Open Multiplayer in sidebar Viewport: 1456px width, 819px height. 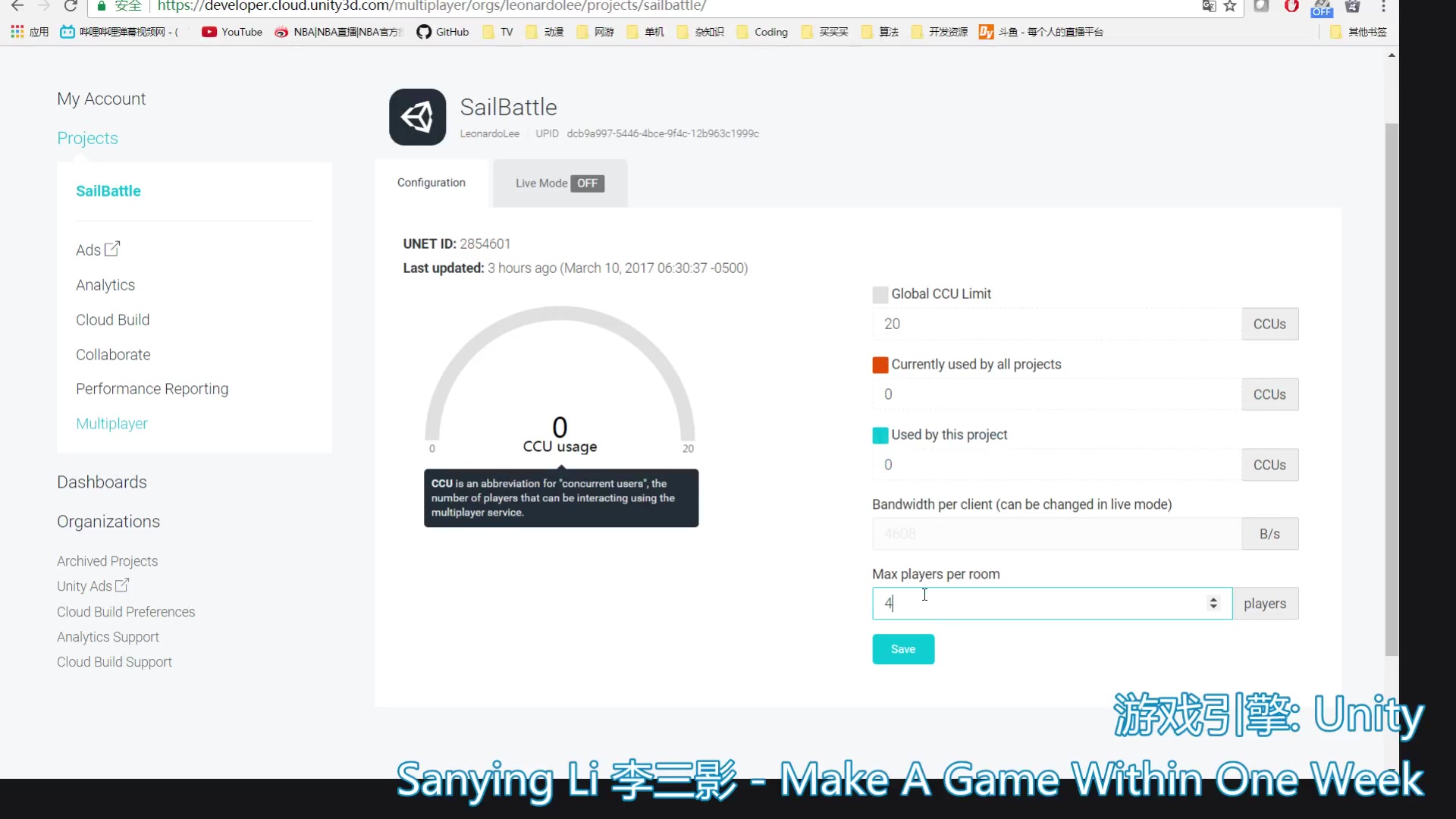pos(111,424)
